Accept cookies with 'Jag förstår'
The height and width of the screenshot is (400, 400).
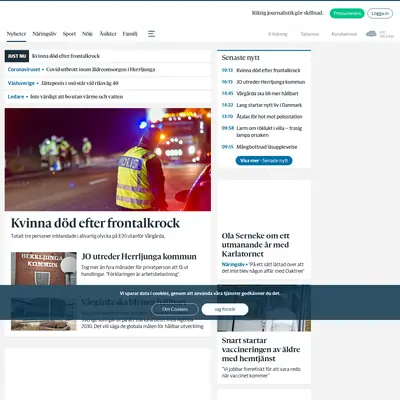(x=225, y=309)
